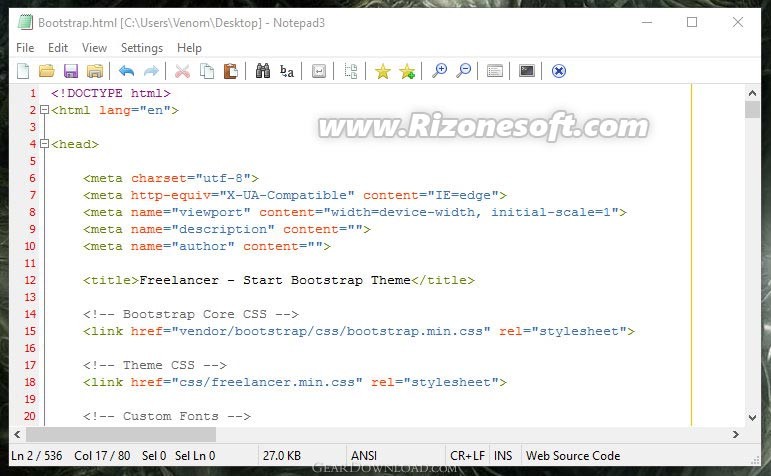The width and height of the screenshot is (771, 476).
Task: Open the Help menu
Action: coord(189,48)
